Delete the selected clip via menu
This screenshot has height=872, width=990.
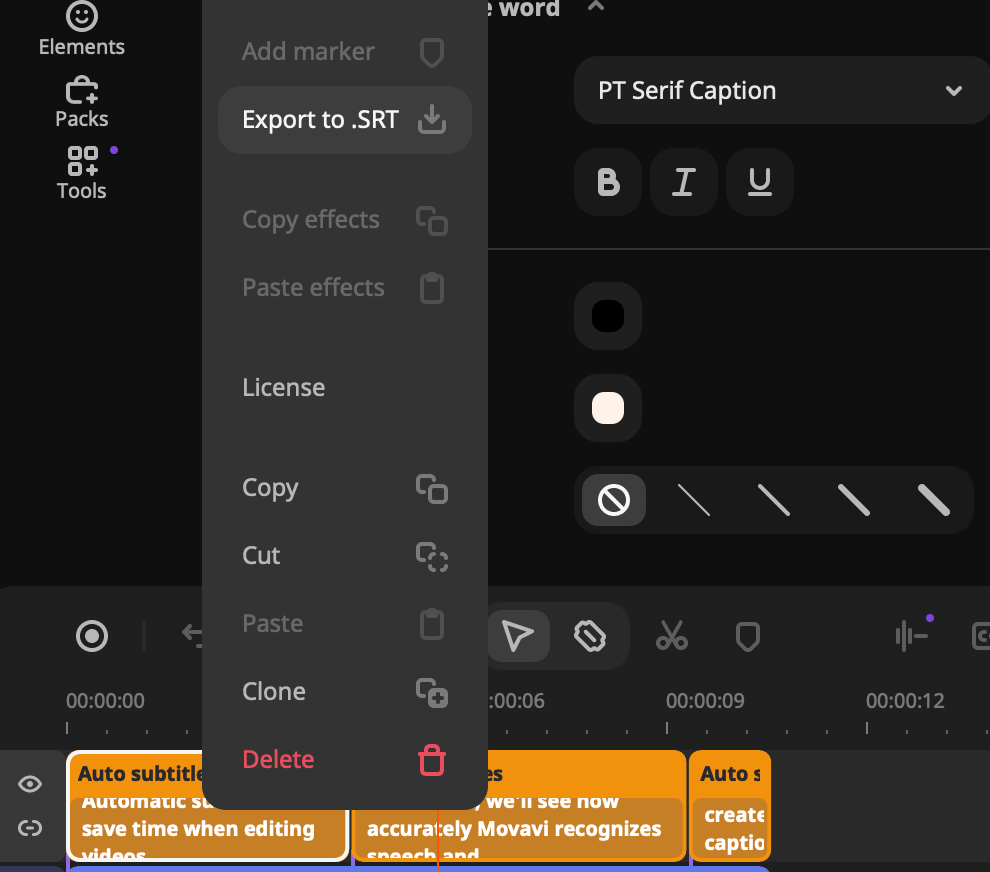click(x=345, y=760)
